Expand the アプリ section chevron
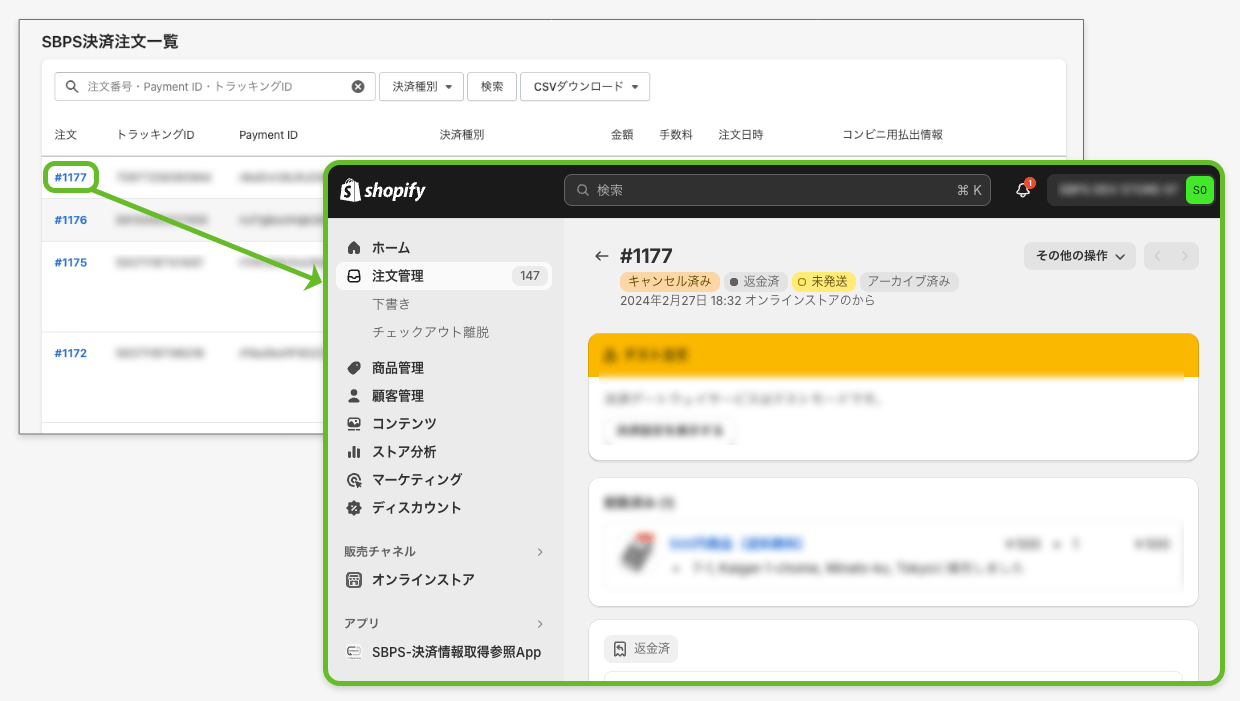 click(x=540, y=624)
